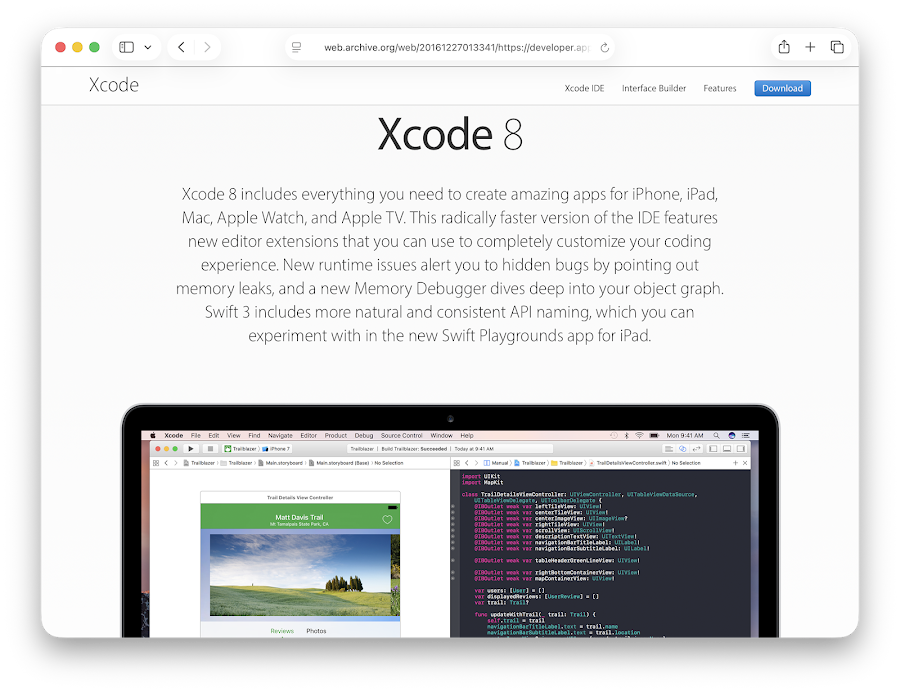The image size is (900, 692).
Task: Toggle the navigator panel in pictured Xcode
Action: coord(713,449)
